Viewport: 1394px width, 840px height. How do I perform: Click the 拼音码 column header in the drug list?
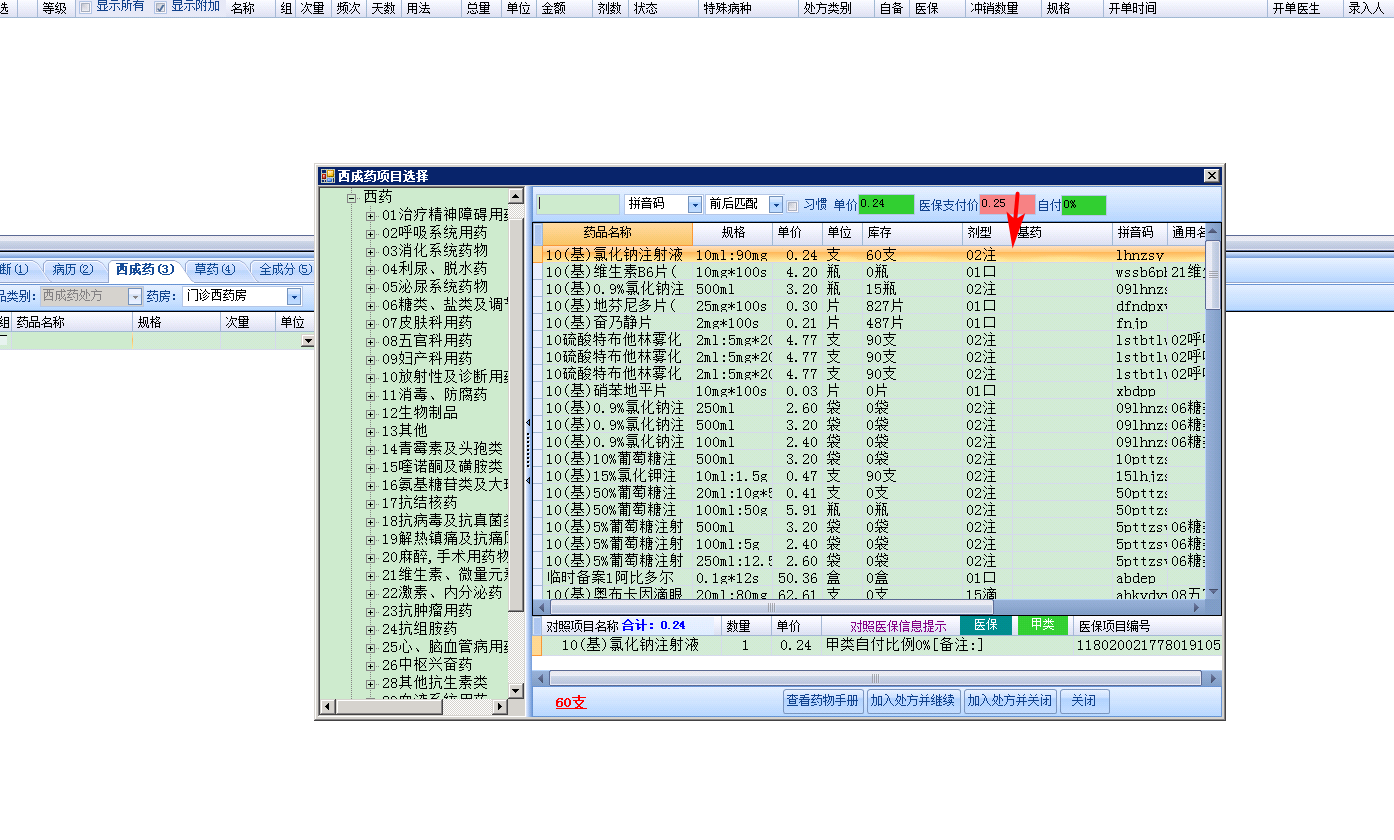coord(1140,233)
